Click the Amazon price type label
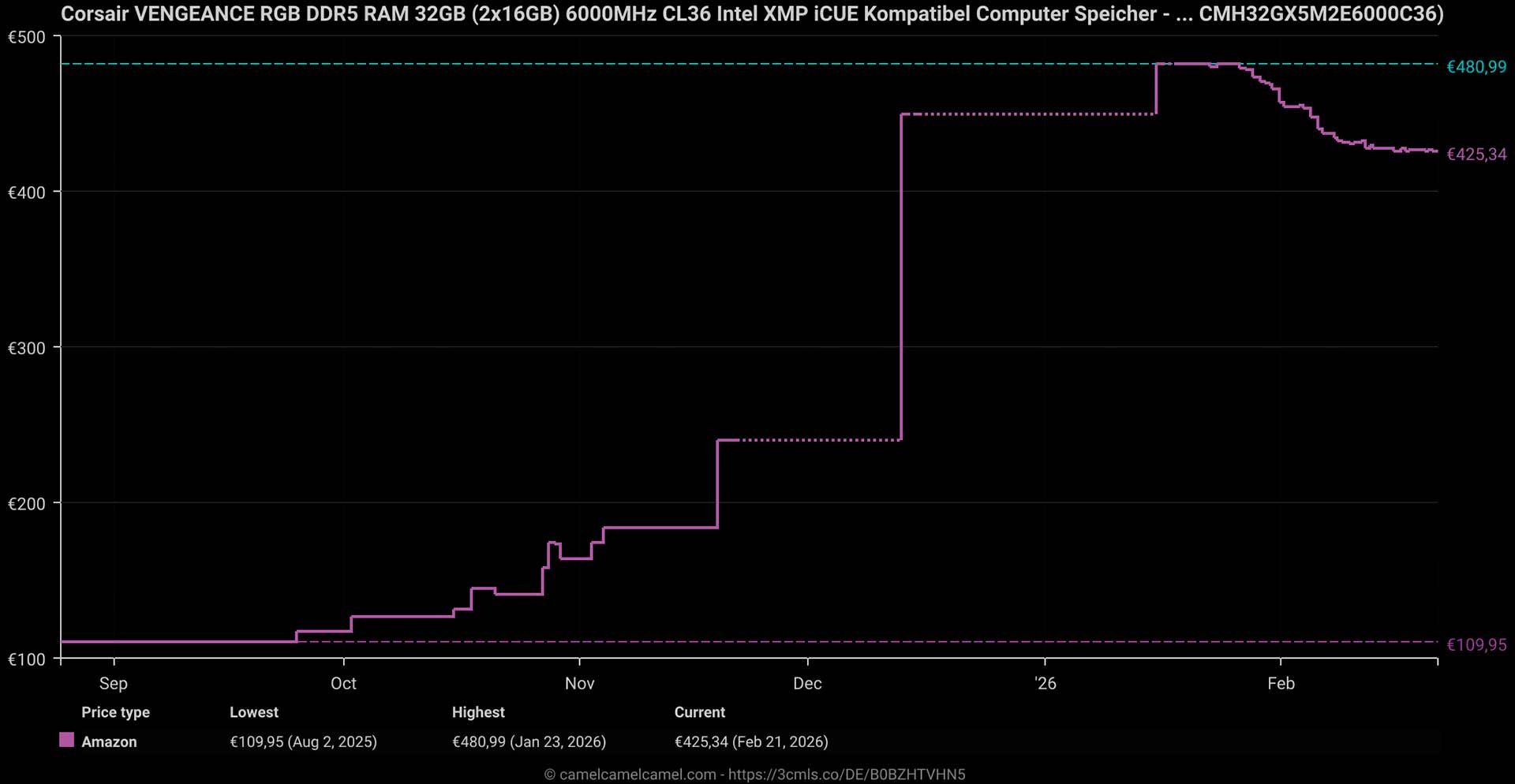 click(109, 742)
